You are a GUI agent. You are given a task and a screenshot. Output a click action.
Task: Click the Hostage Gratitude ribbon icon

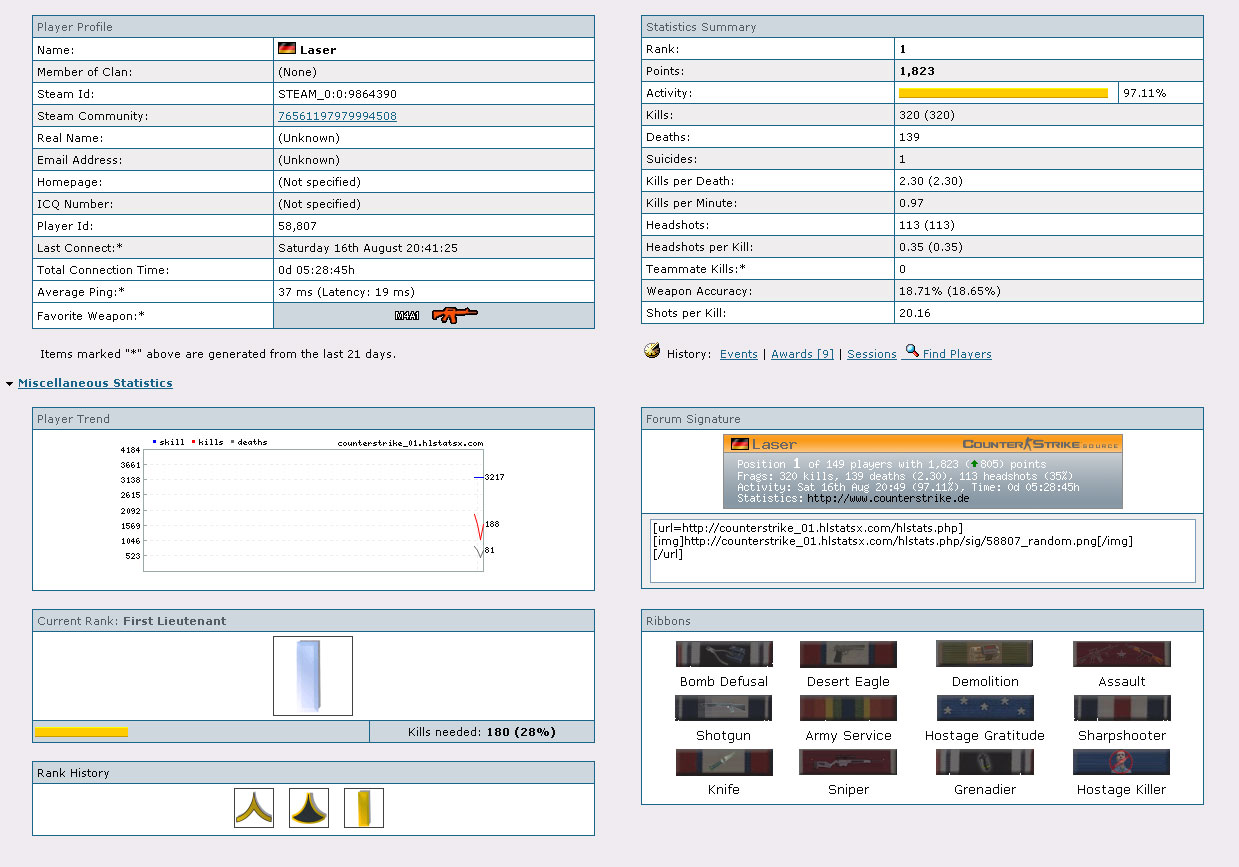pyautogui.click(x=985, y=709)
